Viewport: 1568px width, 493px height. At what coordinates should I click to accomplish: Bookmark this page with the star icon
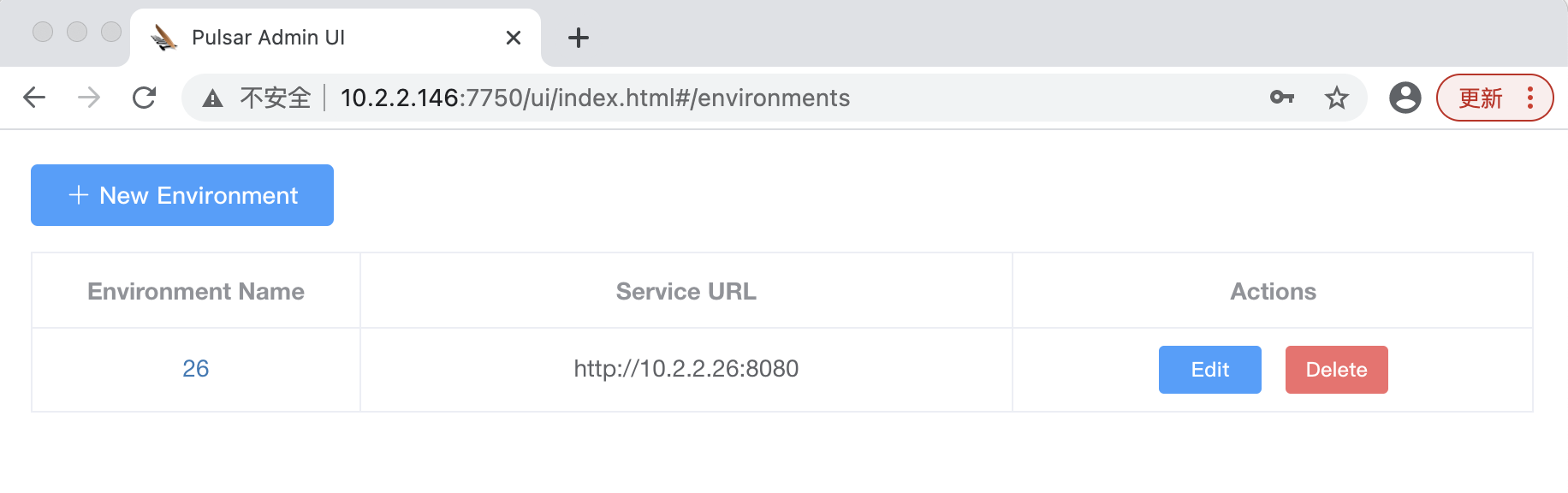pos(1336,98)
